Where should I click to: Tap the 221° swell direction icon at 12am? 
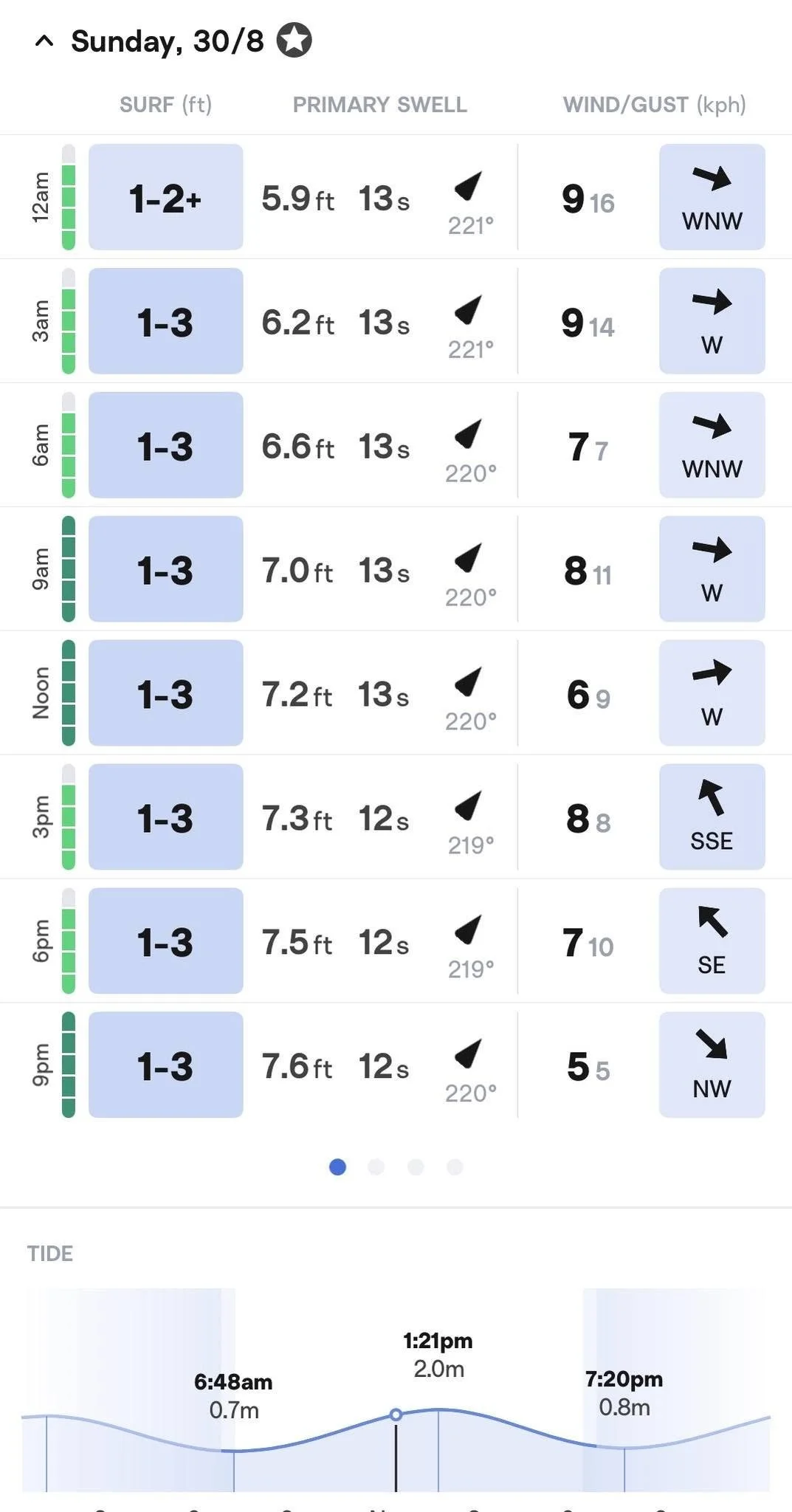pos(469,186)
